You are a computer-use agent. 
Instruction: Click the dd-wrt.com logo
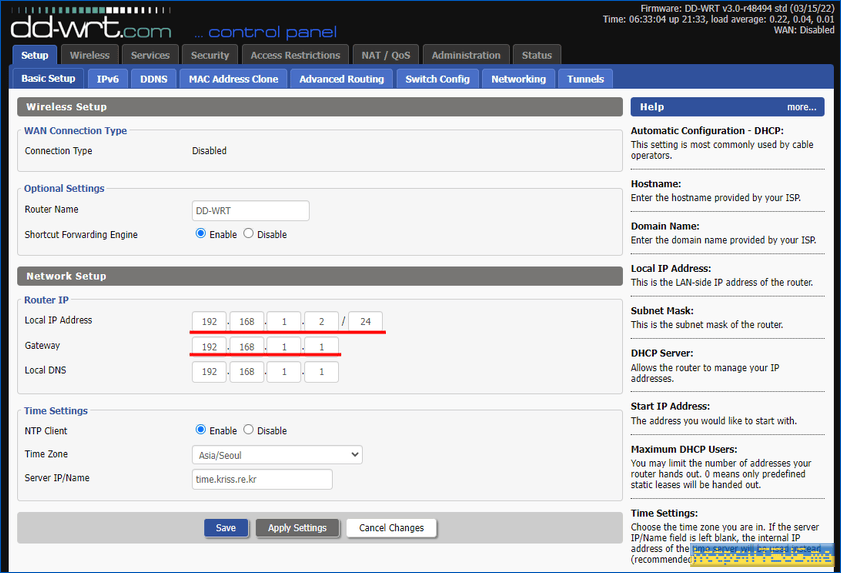point(92,22)
